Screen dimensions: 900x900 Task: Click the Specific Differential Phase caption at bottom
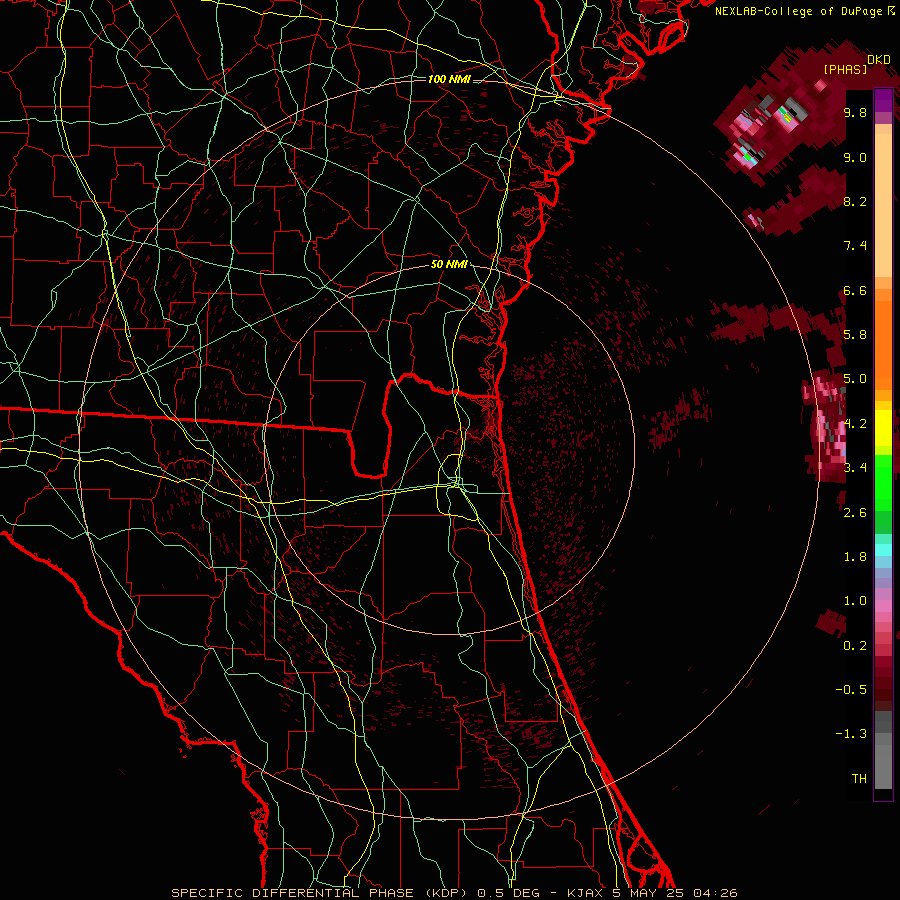[x=454, y=893]
